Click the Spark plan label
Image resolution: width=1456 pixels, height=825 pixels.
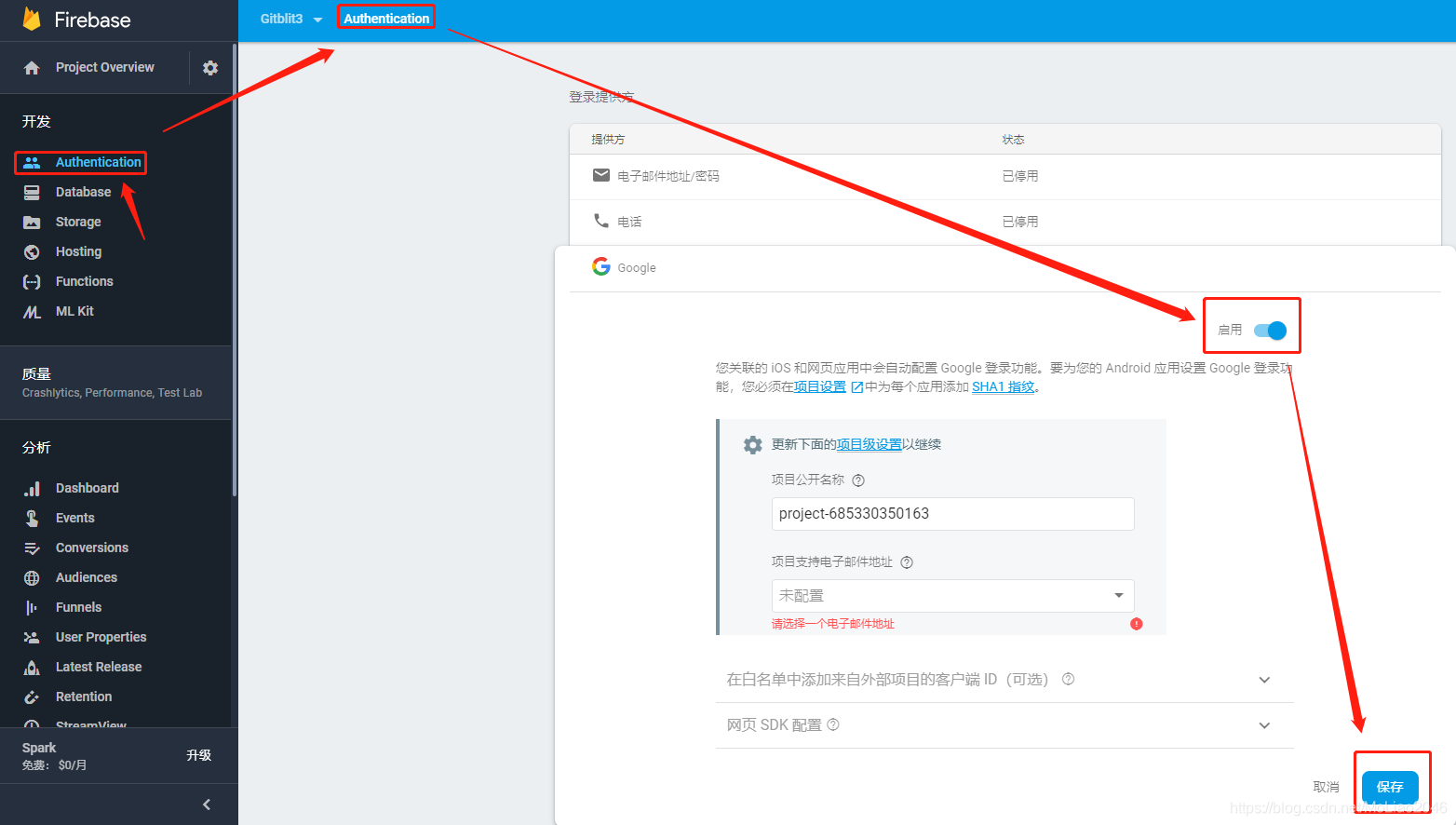click(x=39, y=748)
